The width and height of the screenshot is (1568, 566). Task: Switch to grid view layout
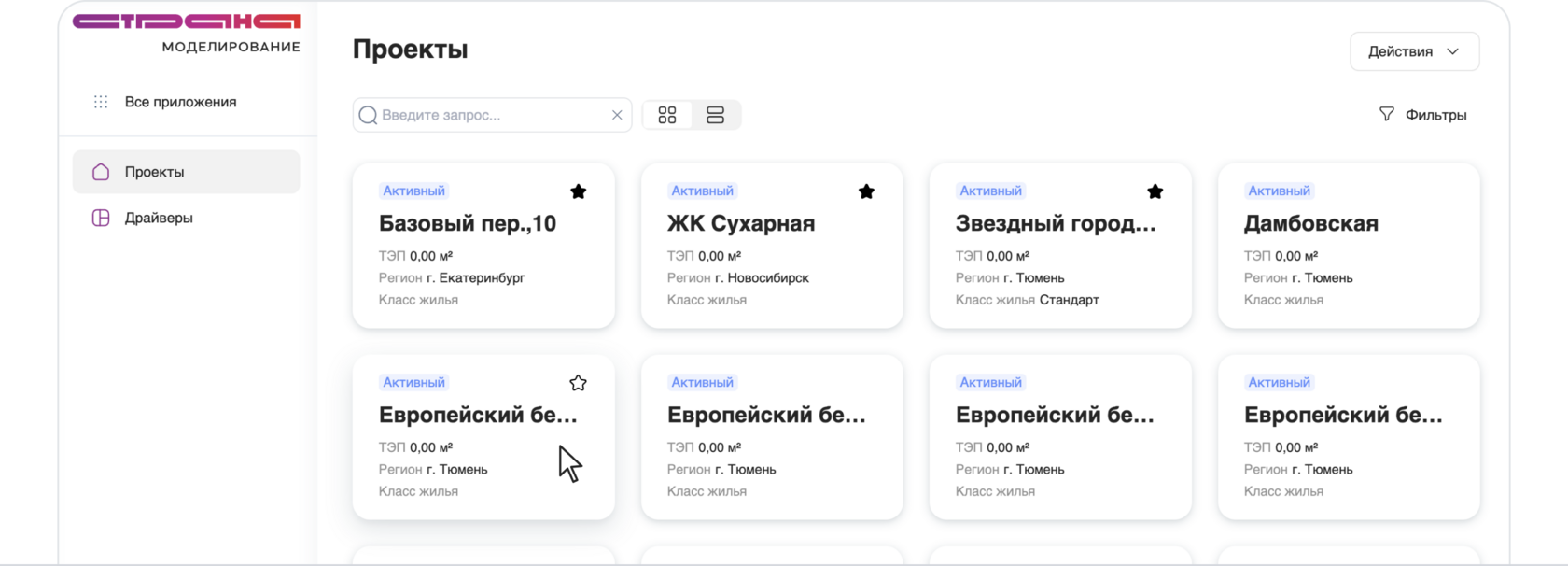tap(666, 115)
